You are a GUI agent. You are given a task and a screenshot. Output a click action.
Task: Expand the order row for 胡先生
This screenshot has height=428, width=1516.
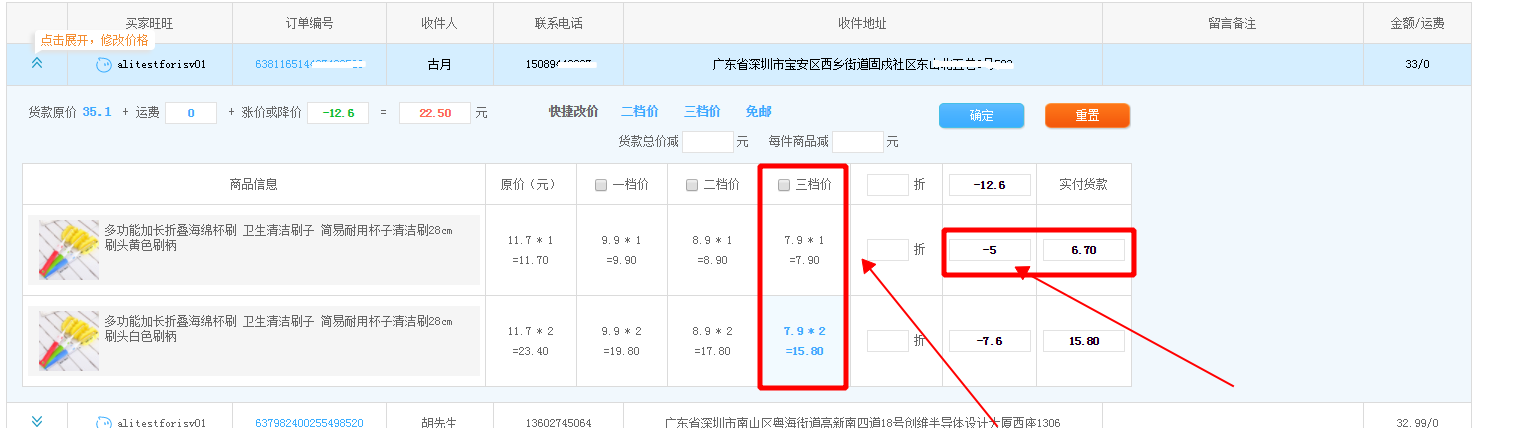[37, 422]
